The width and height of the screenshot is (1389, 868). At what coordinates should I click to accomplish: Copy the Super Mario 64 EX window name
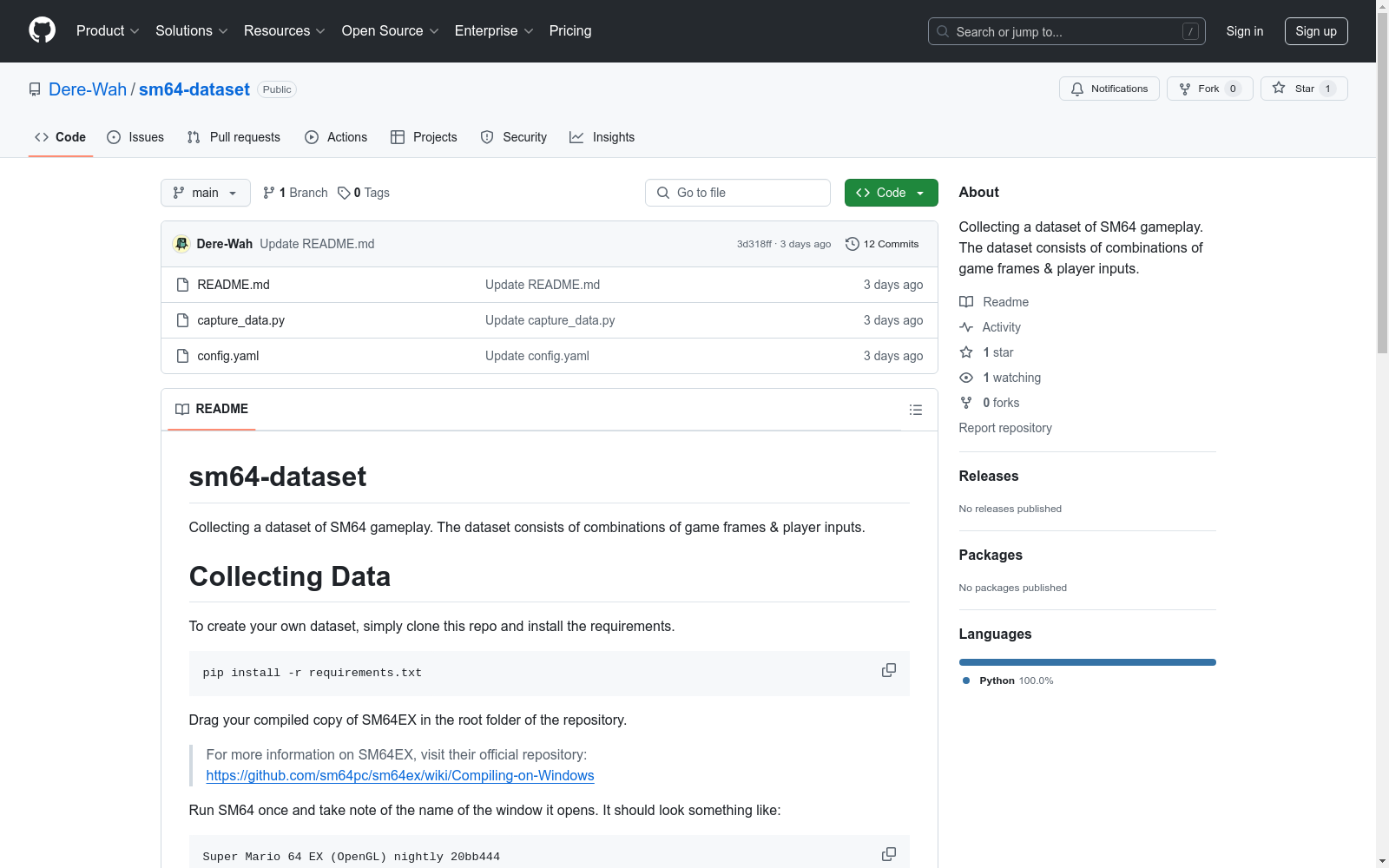click(889, 854)
